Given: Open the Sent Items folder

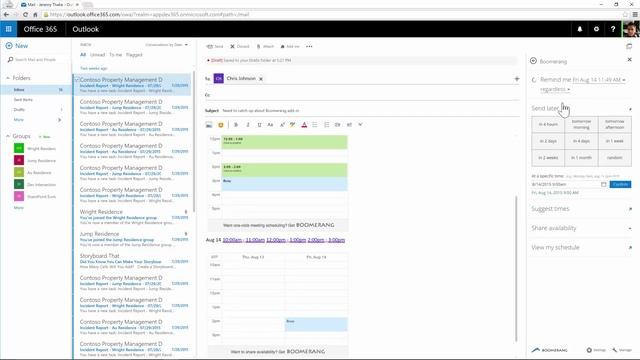Looking at the screenshot, I should click(23, 100).
